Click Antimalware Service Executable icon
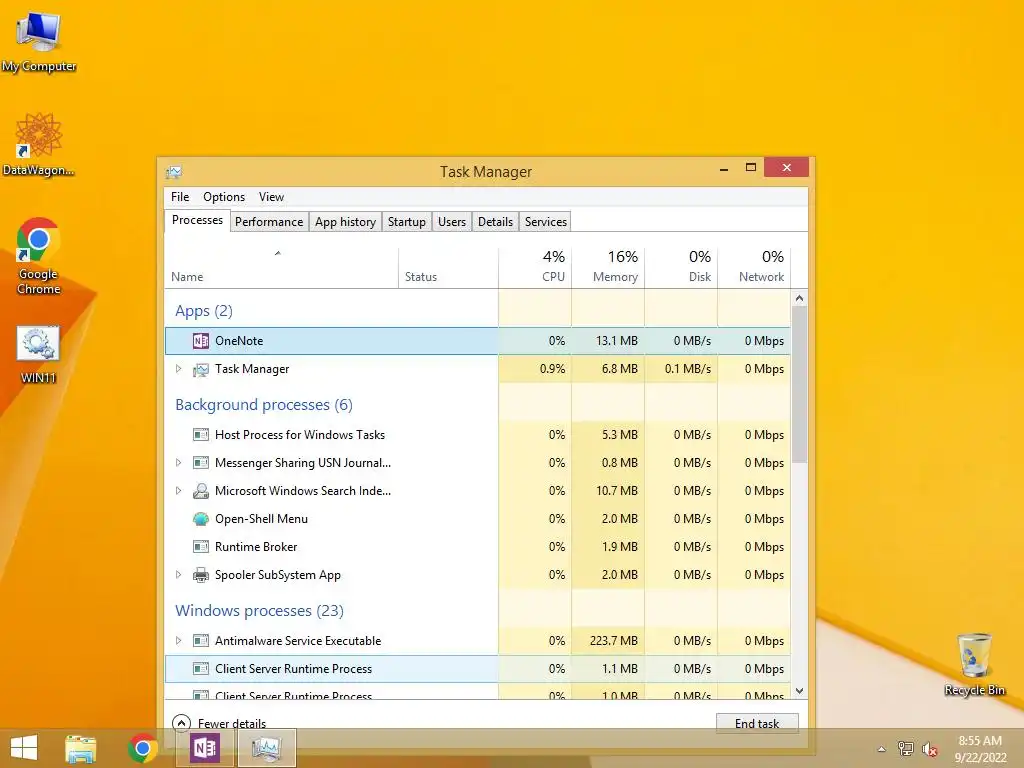 tap(200, 641)
